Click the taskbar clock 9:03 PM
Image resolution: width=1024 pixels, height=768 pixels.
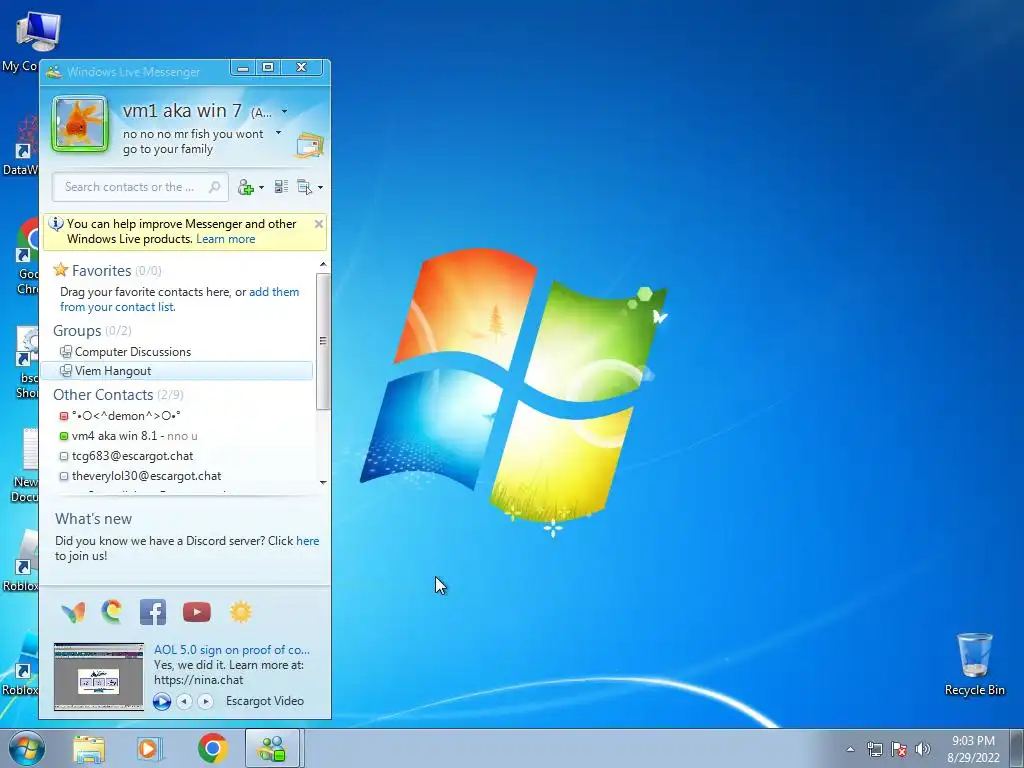pos(973,741)
